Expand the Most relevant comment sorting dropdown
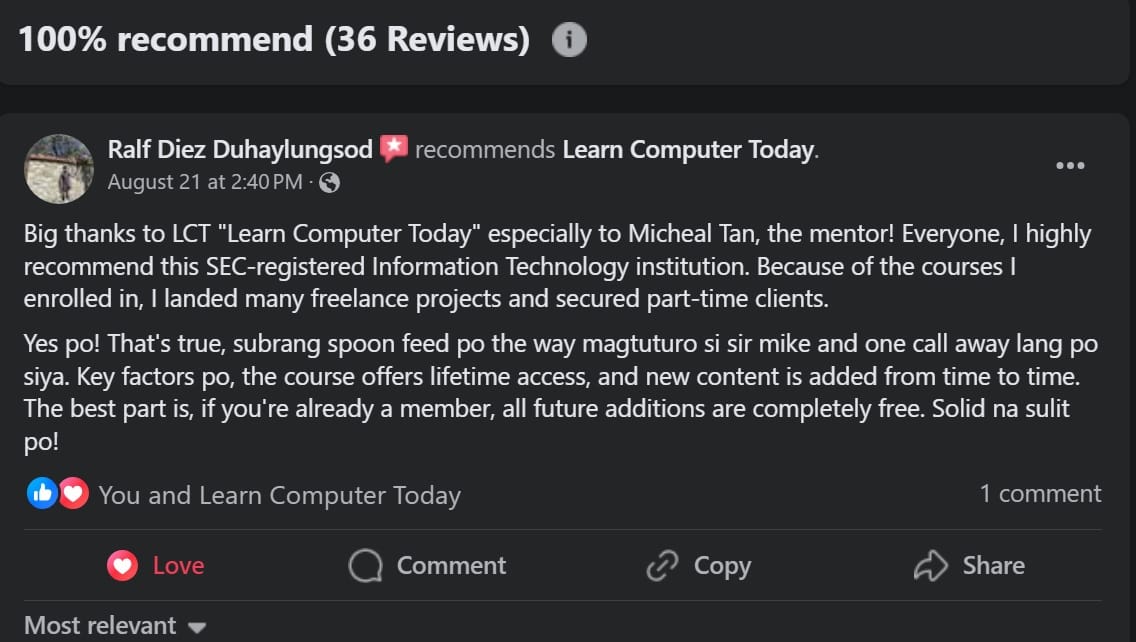Screen dimensions: 1136x642 pyautogui.click(x=114, y=626)
